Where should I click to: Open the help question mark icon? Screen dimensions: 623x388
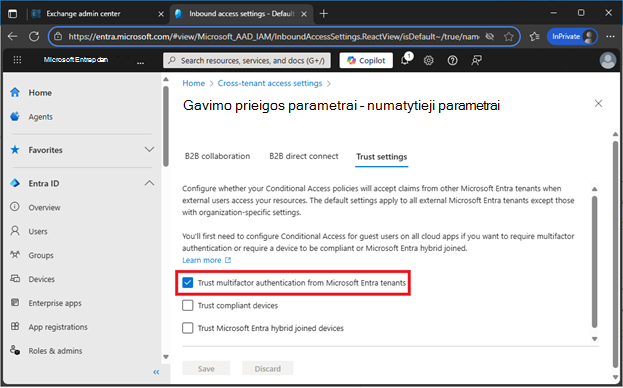point(452,60)
